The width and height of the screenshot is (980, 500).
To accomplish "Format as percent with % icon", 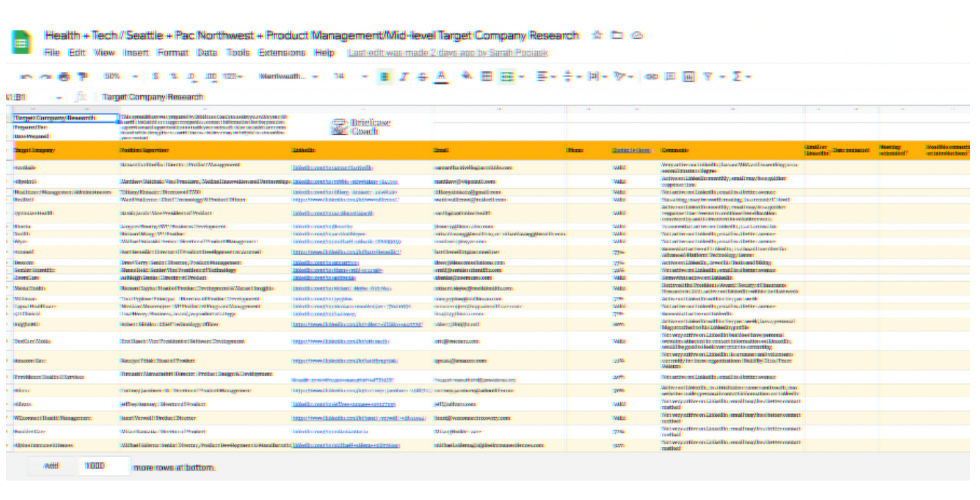I will pyautogui.click(x=174, y=76).
